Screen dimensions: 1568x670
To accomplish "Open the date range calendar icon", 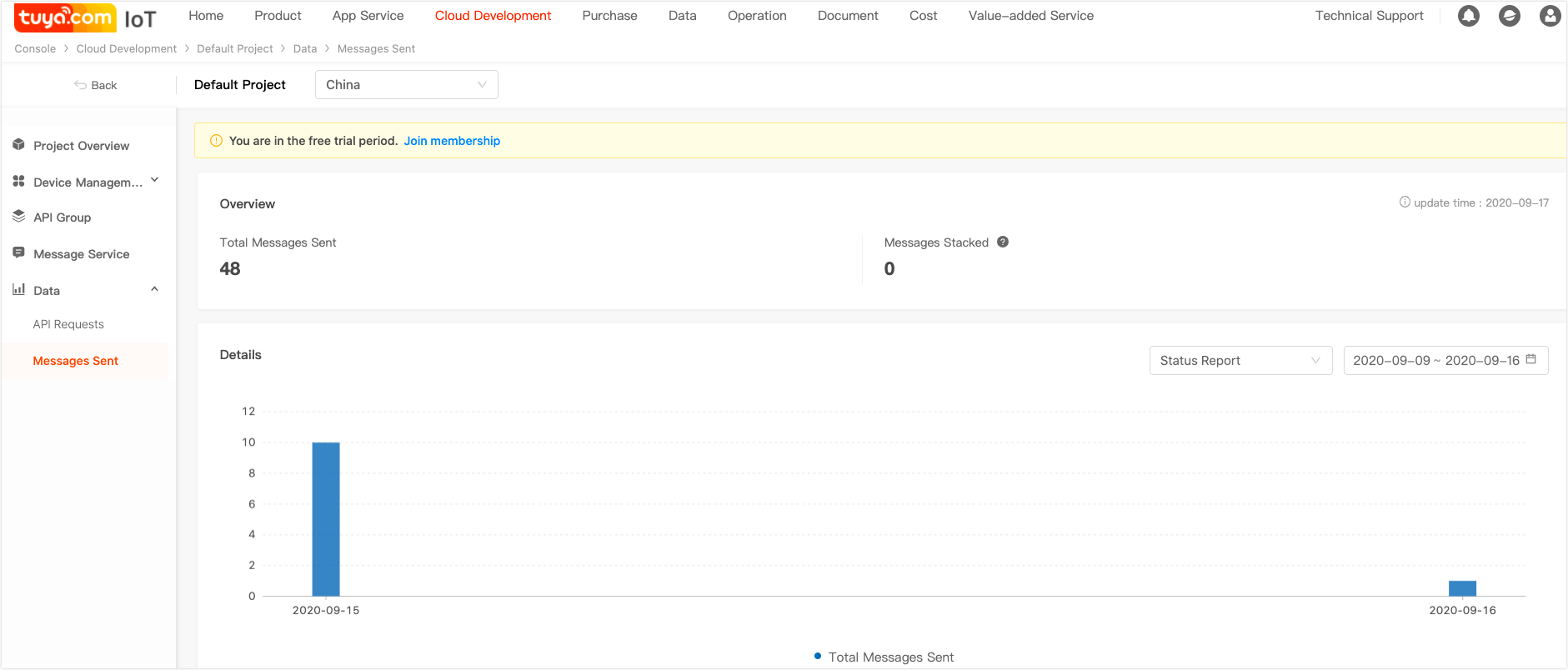I will click(1530, 359).
